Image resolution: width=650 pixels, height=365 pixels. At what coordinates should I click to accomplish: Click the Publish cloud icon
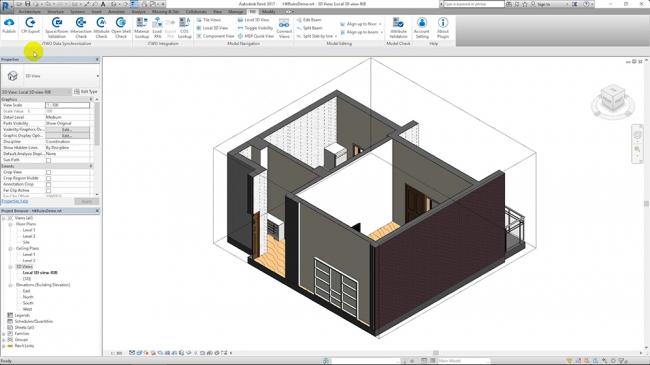click(9, 26)
